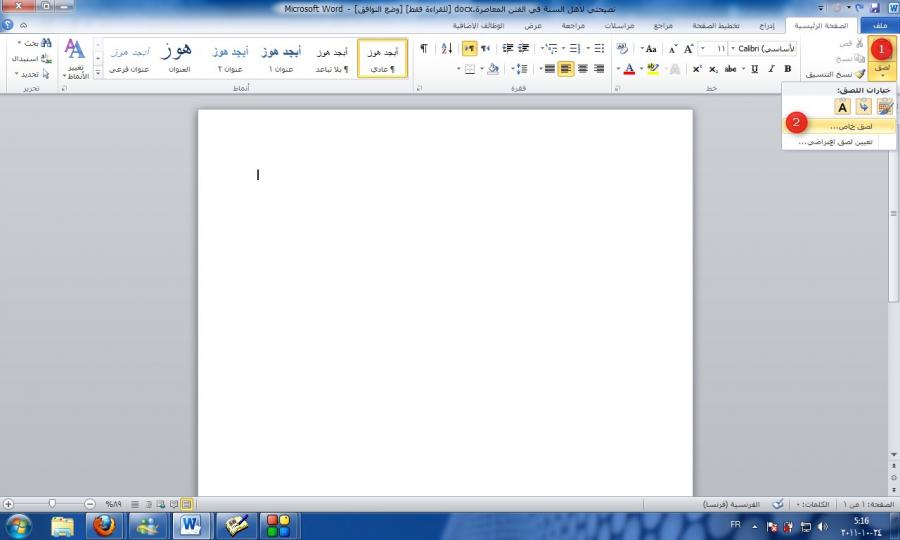Click the Sort A-Z icon

pos(446,48)
